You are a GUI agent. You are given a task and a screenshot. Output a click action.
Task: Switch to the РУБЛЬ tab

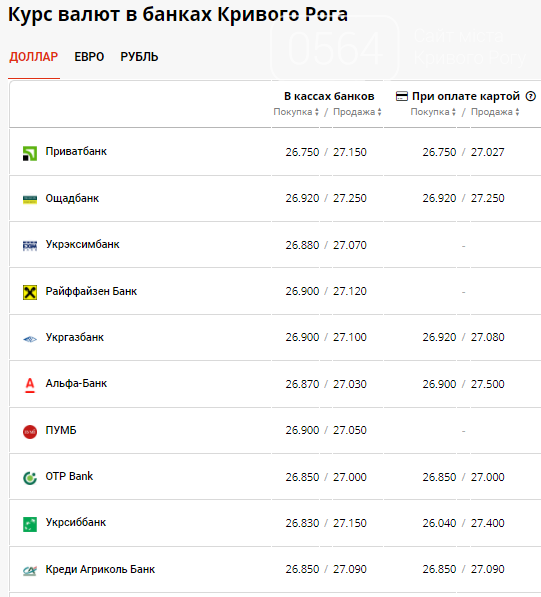pos(139,57)
